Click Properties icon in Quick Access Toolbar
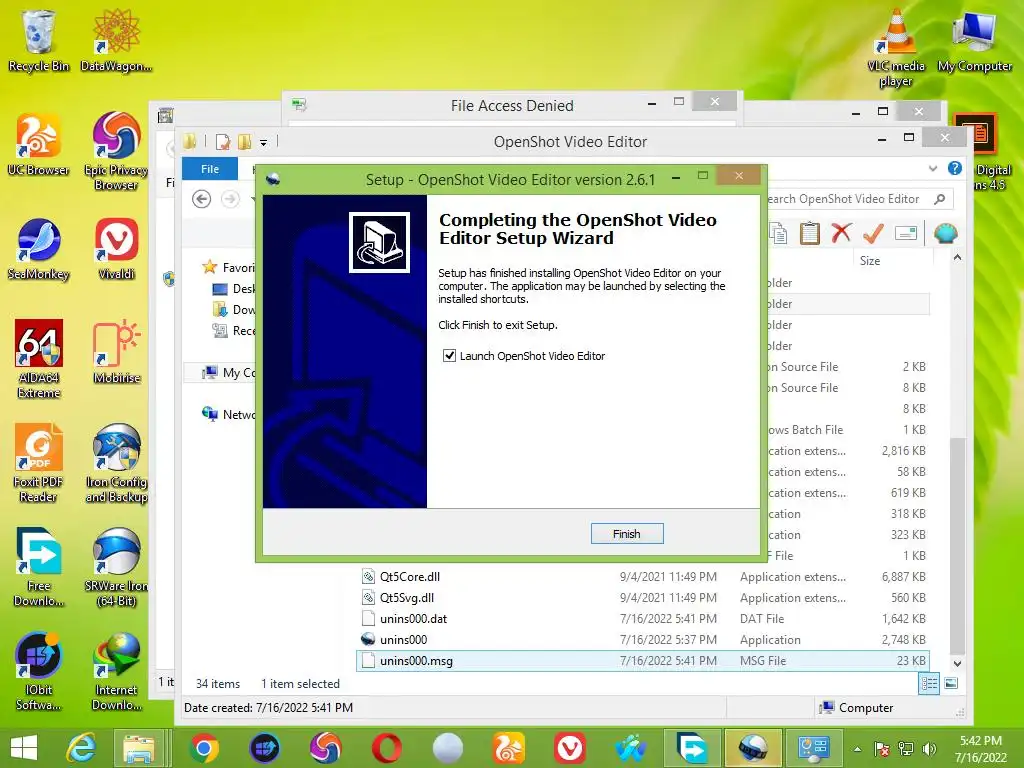 (x=223, y=142)
